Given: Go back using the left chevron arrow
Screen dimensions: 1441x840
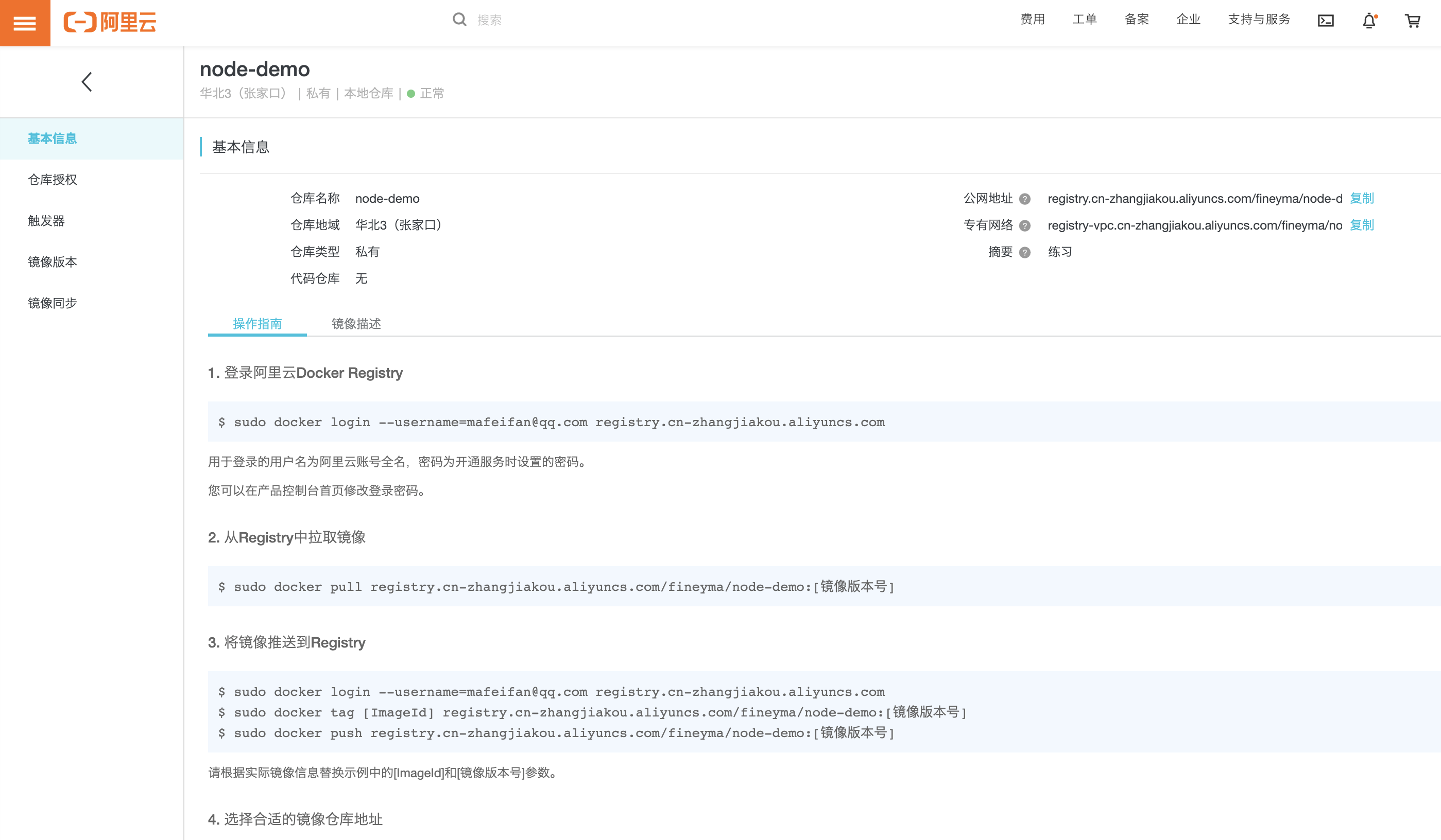Looking at the screenshot, I should (87, 82).
